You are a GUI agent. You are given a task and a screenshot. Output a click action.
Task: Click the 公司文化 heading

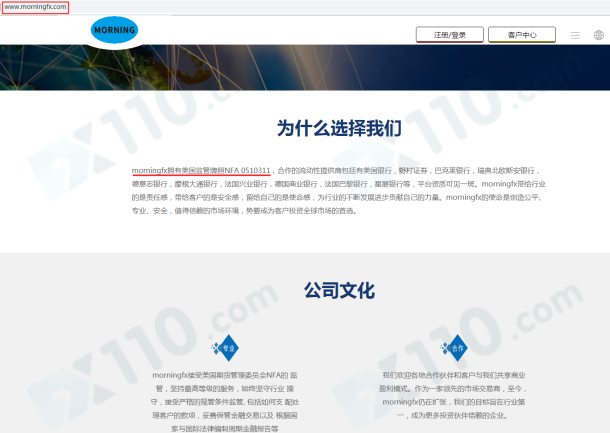pyautogui.click(x=339, y=290)
